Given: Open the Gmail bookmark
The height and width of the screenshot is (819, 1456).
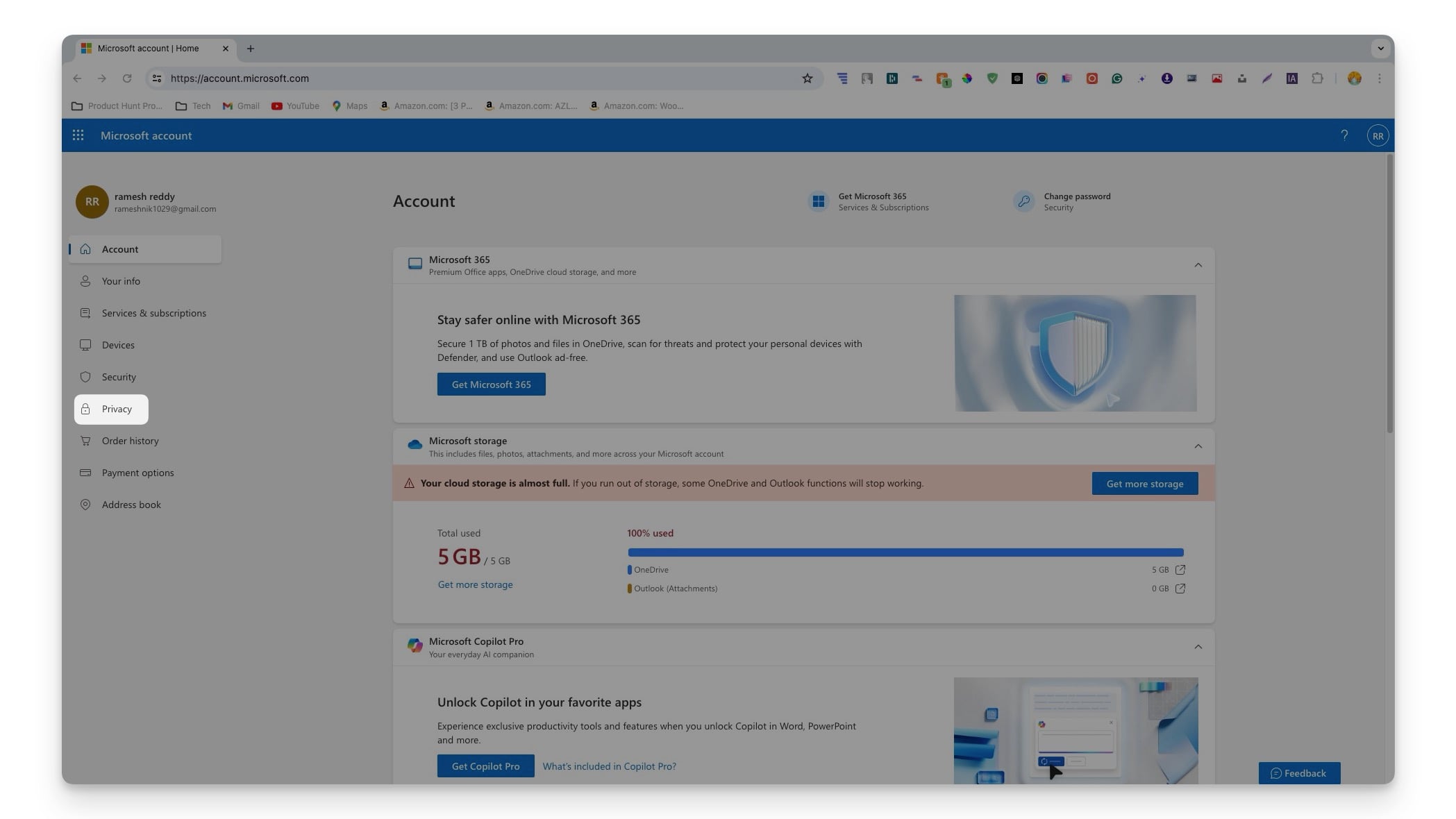Looking at the screenshot, I should point(241,106).
